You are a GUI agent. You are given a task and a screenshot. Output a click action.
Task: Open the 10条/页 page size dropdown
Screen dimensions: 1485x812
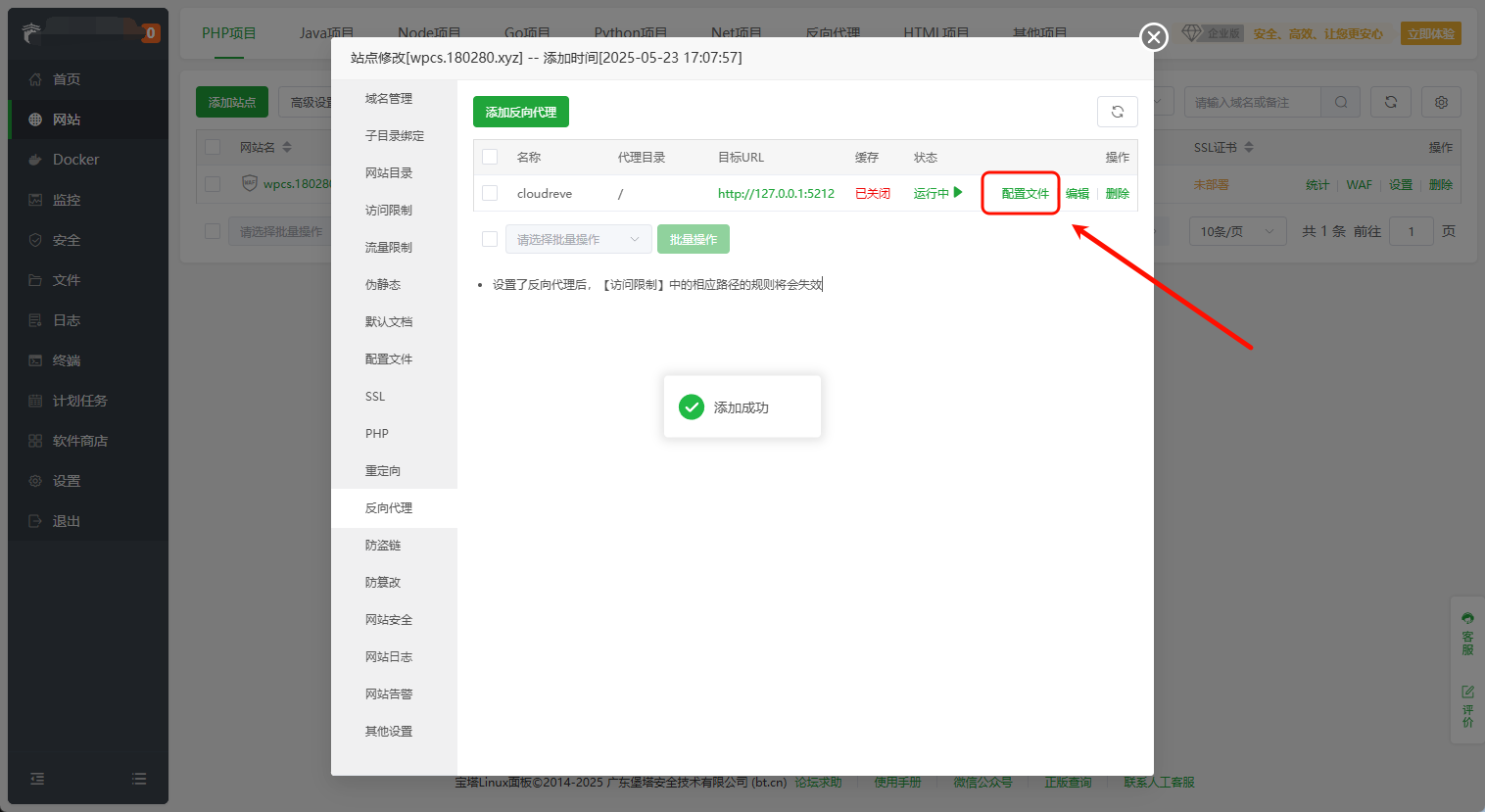coord(1237,231)
